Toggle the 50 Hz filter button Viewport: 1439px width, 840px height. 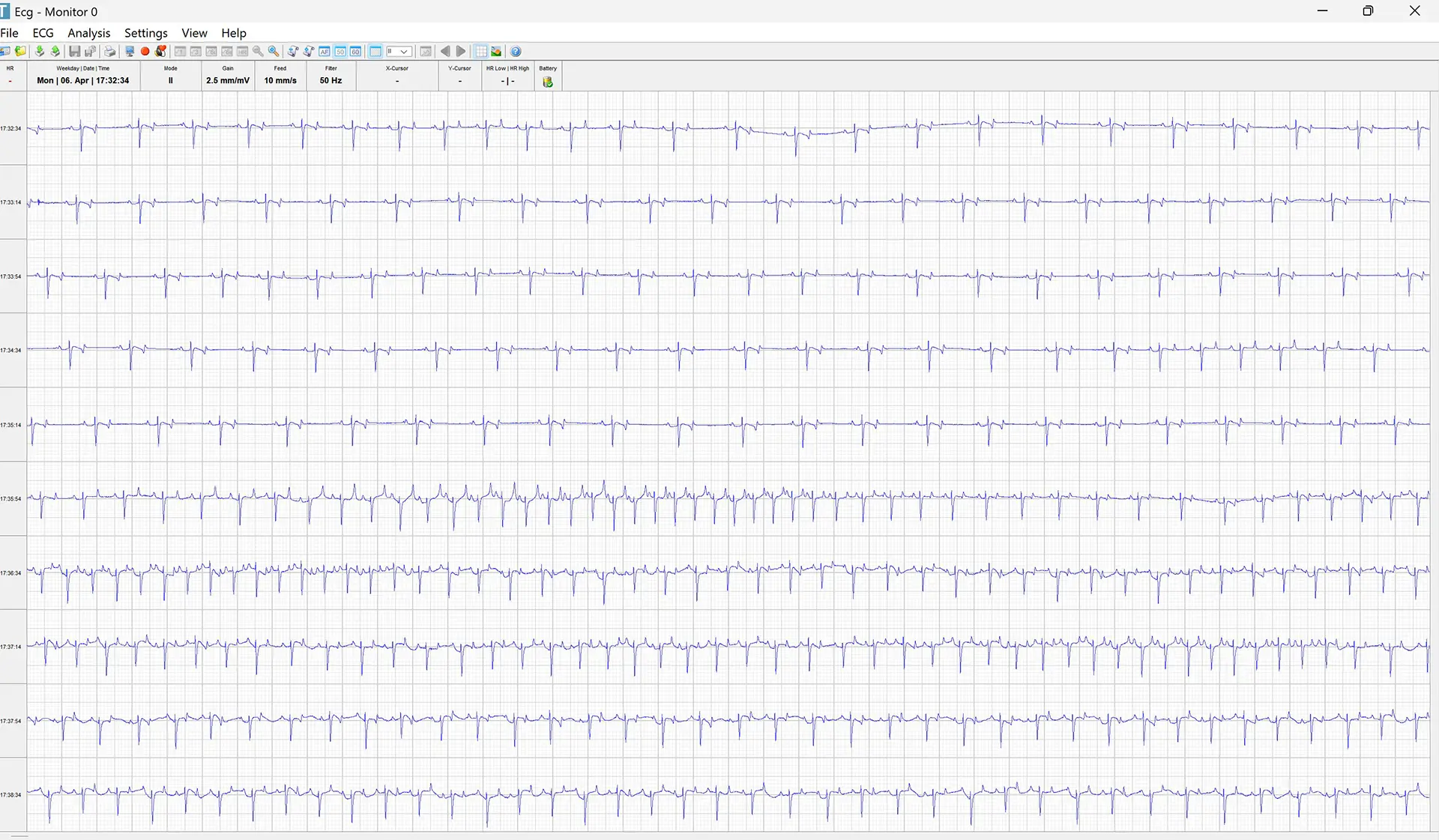[x=340, y=52]
